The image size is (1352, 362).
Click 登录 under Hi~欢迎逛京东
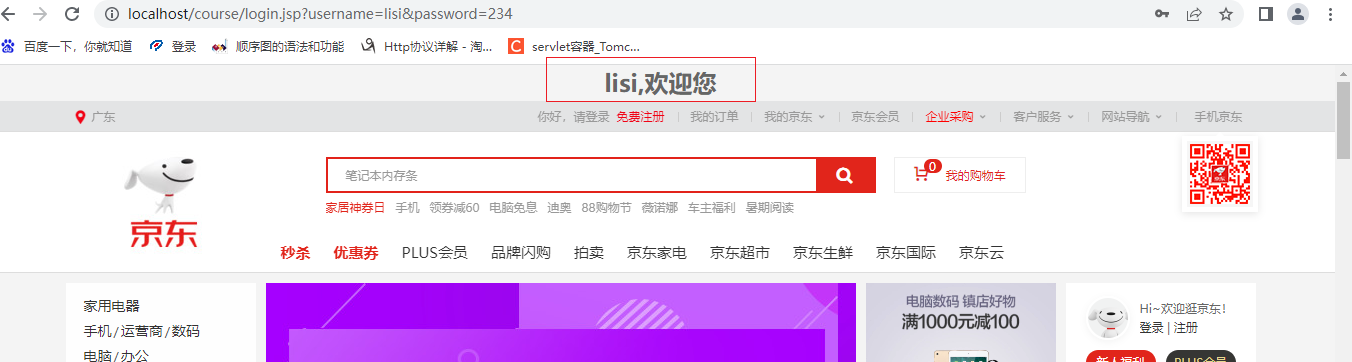click(x=1151, y=328)
